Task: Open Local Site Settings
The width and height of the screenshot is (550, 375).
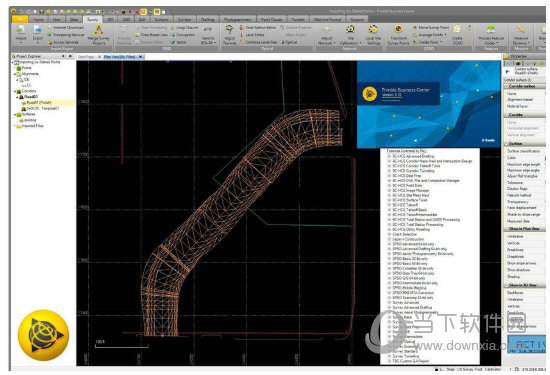Action: 373,34
